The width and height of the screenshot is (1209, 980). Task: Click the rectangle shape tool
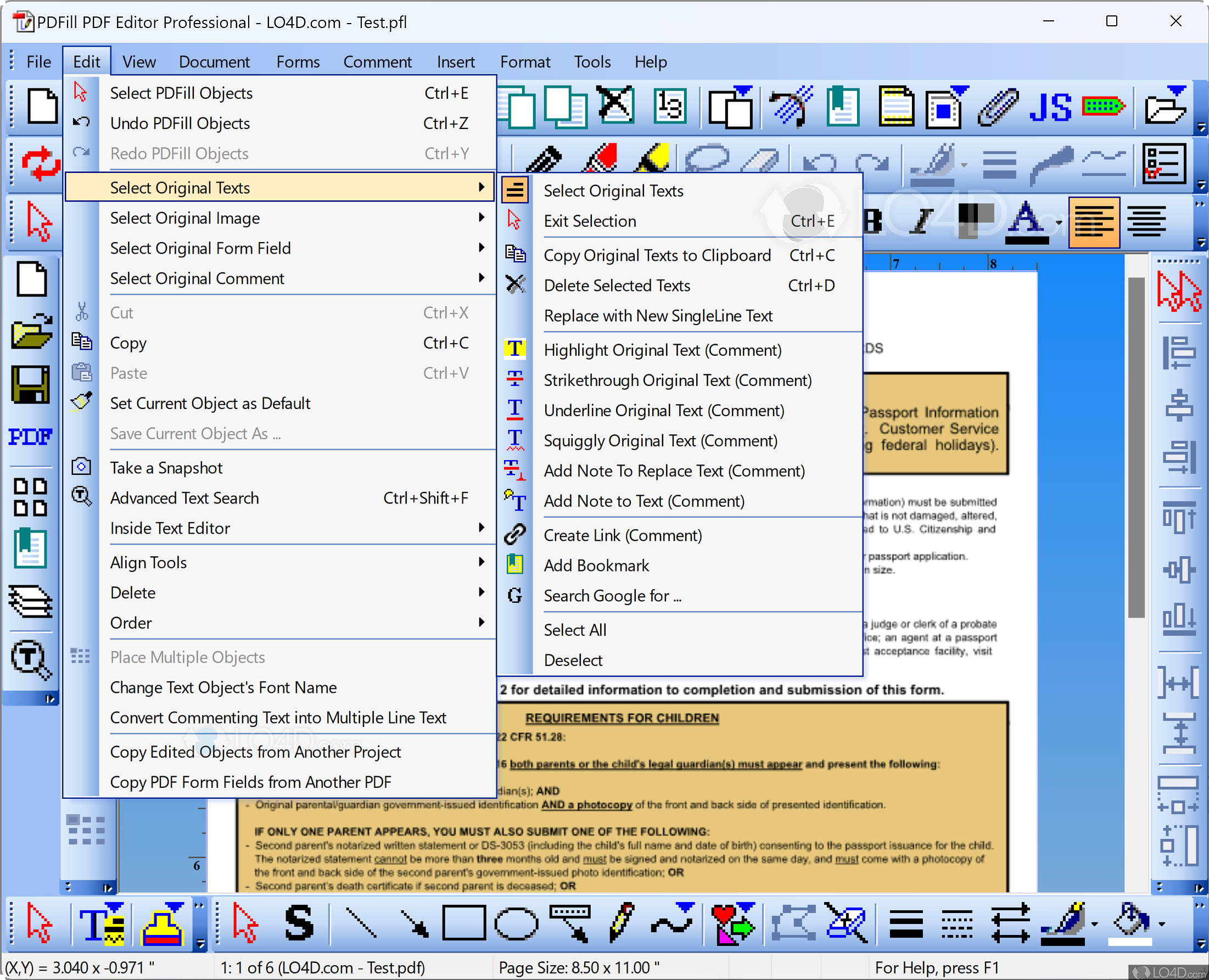tap(464, 923)
